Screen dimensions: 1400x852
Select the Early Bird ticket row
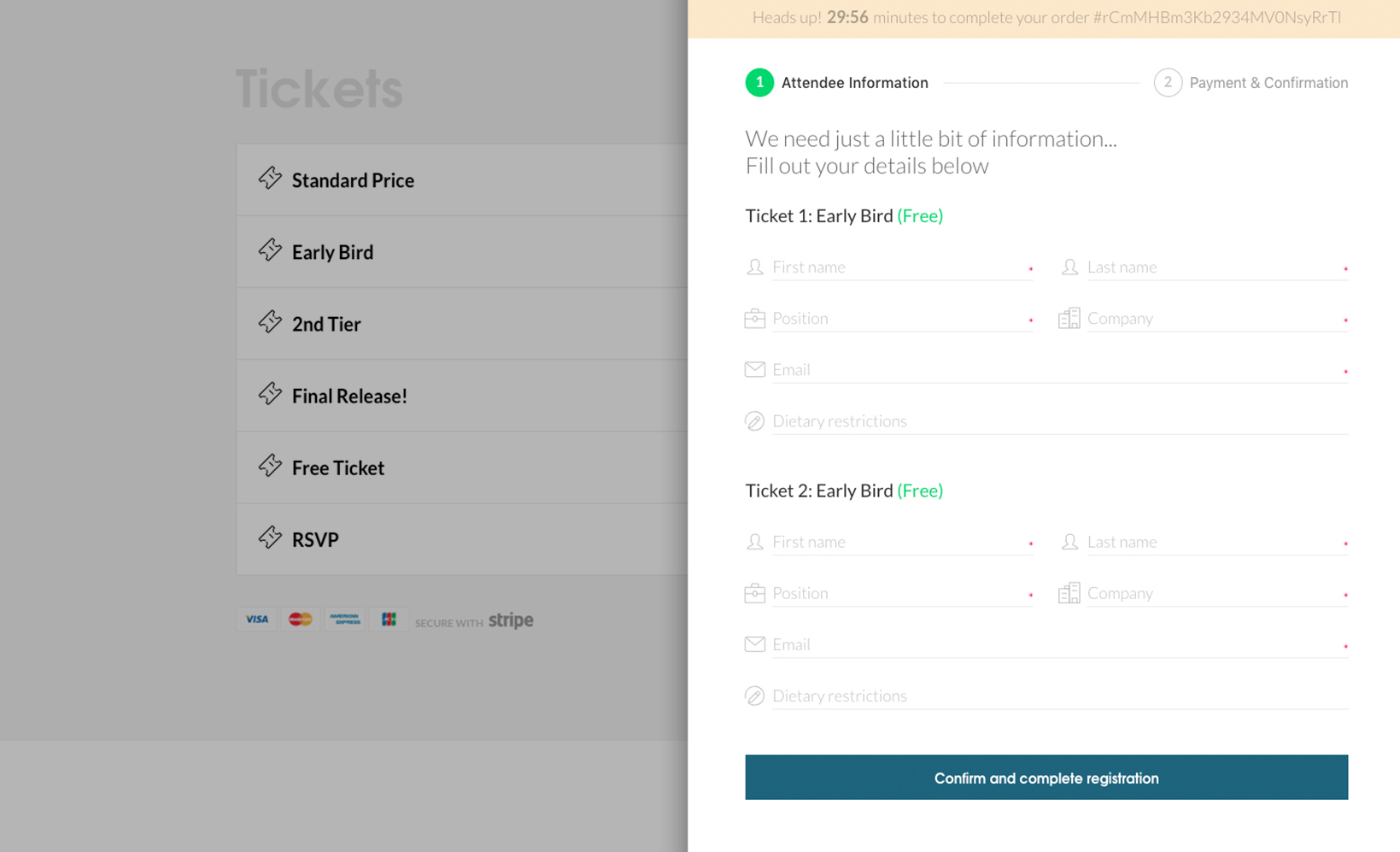click(461, 252)
